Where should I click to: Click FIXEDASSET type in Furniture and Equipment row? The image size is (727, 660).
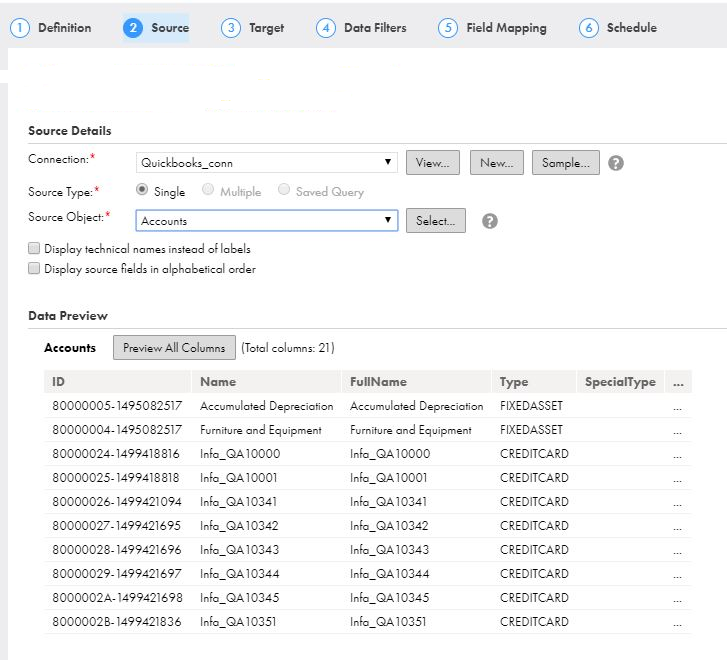(531, 430)
